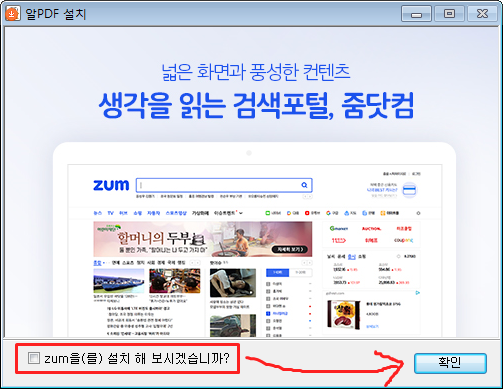Click the 확인 button
The height and width of the screenshot is (389, 503).
pyautogui.click(x=450, y=363)
